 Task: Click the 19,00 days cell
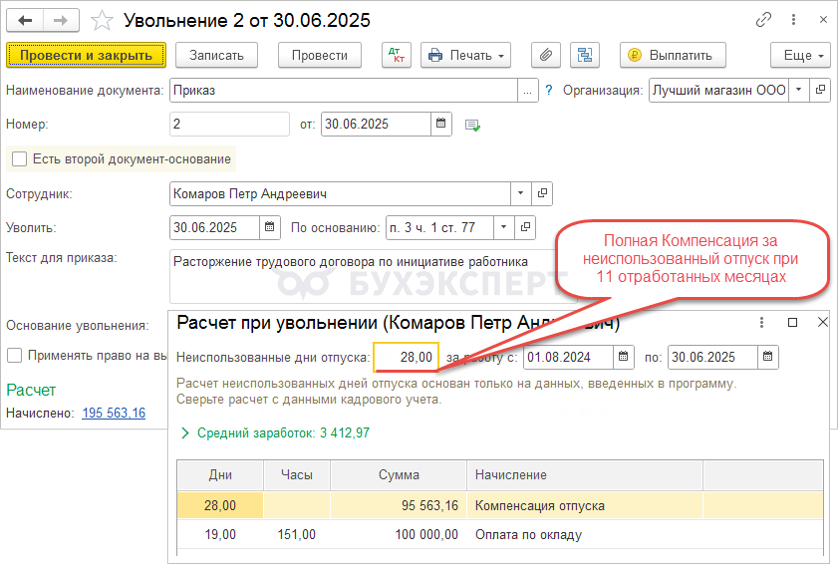pyautogui.click(x=220, y=534)
